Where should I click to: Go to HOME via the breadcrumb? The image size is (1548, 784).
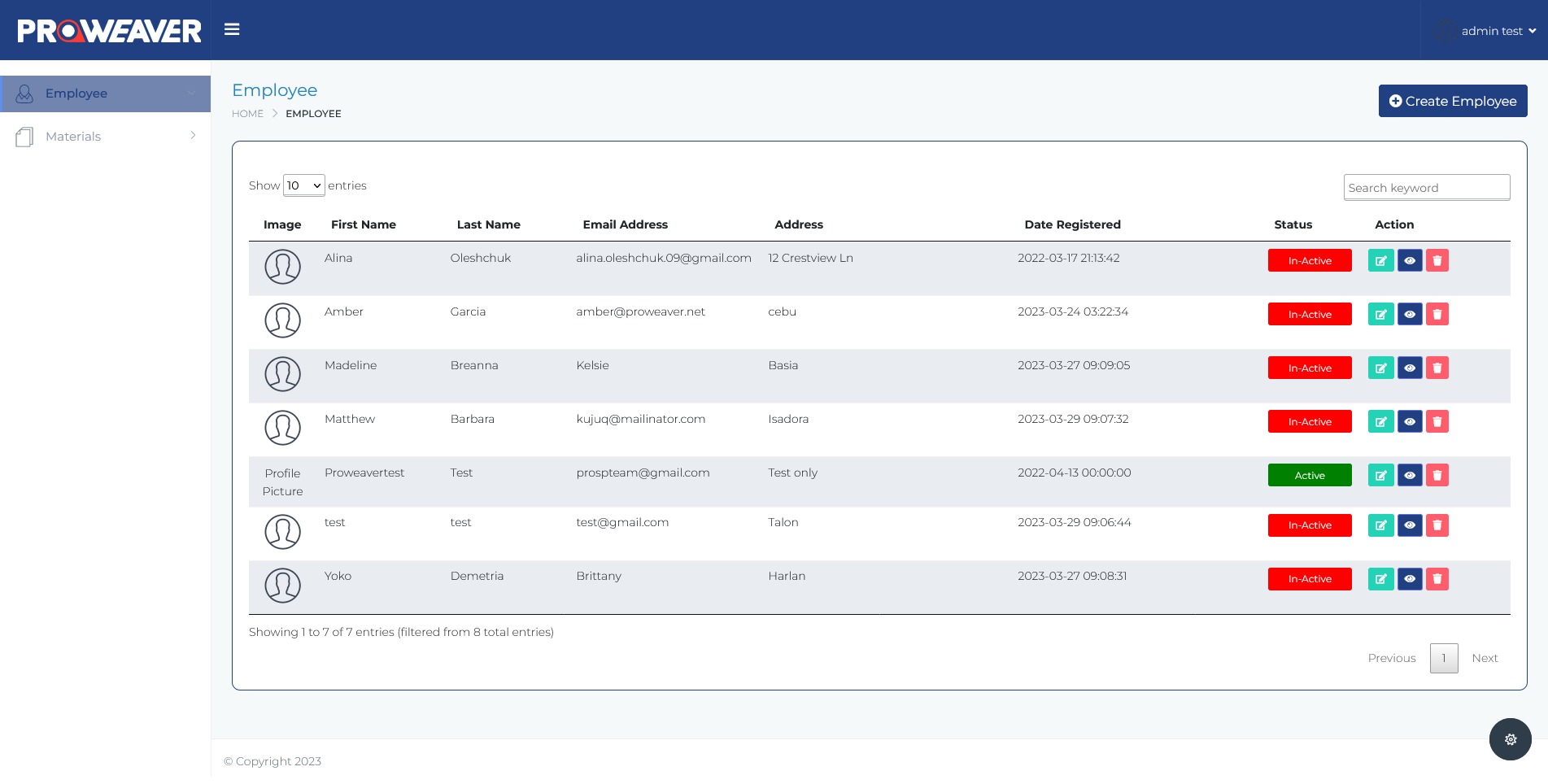click(x=248, y=113)
